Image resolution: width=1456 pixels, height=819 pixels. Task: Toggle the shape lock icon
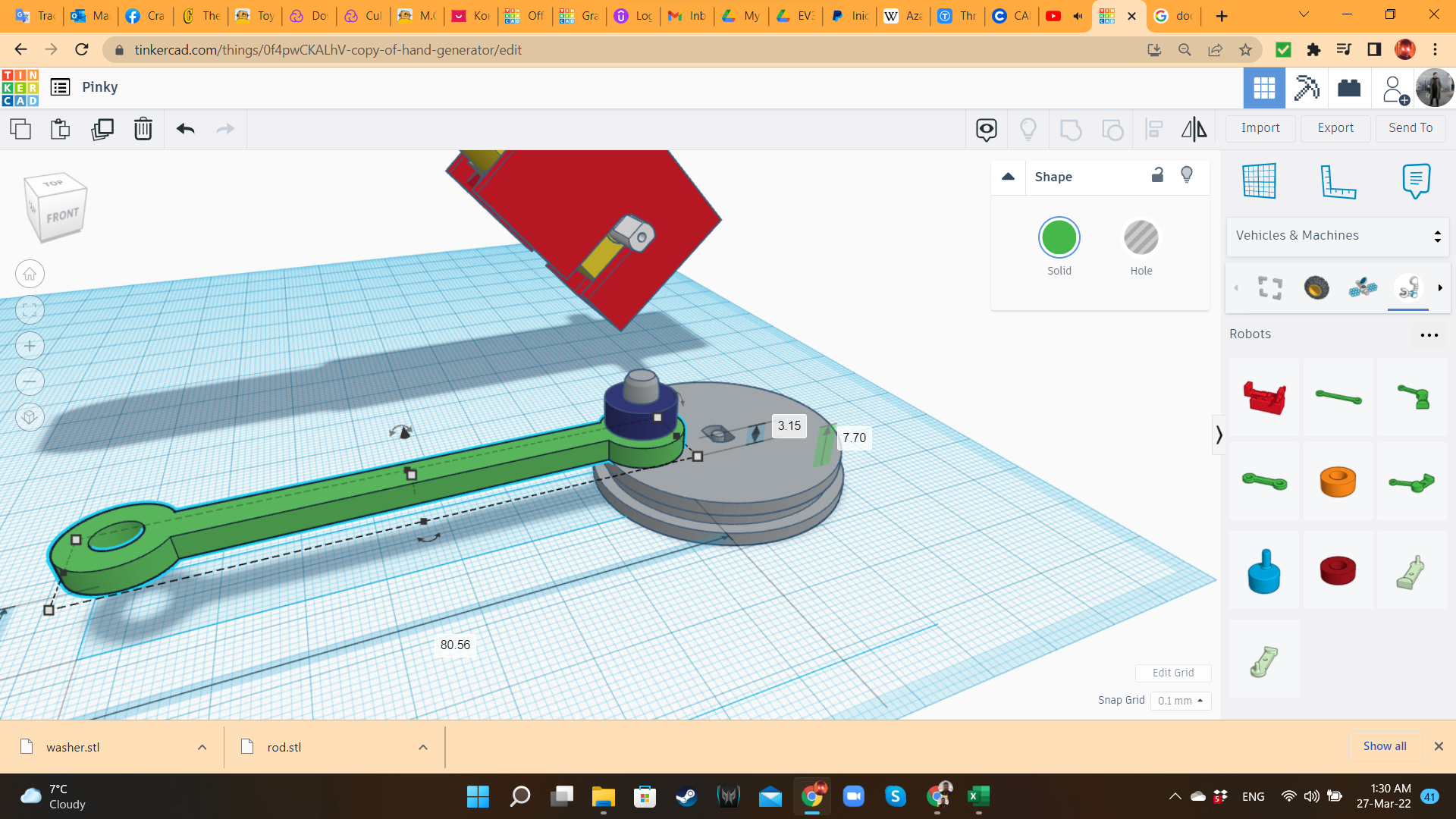[x=1157, y=175]
